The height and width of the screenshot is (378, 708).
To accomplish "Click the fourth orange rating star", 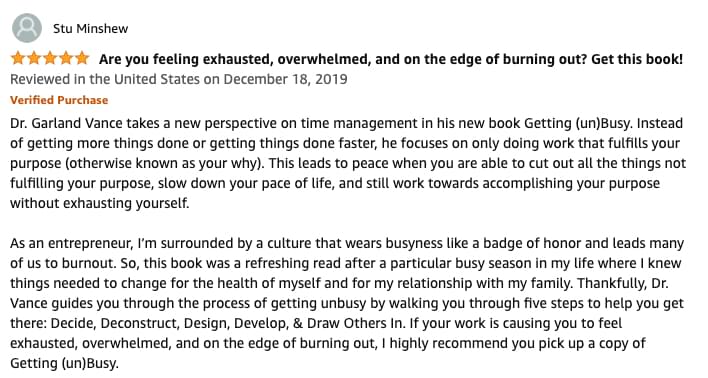I will tap(66, 58).
